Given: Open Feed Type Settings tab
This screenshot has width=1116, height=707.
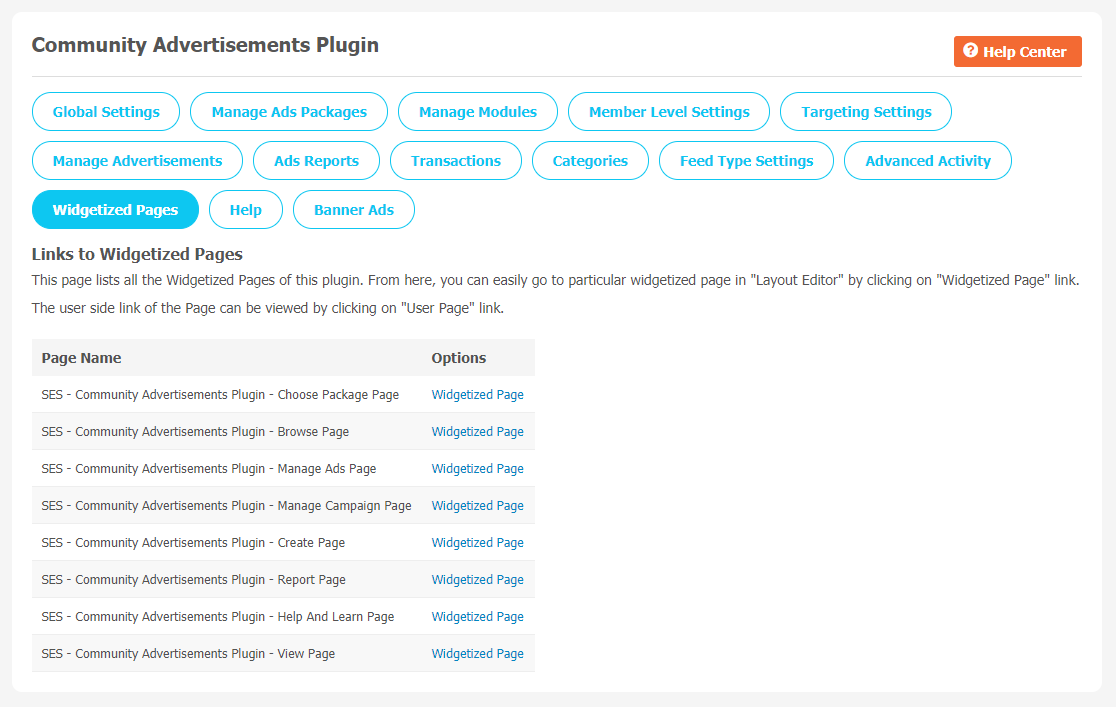Looking at the screenshot, I should coord(746,161).
